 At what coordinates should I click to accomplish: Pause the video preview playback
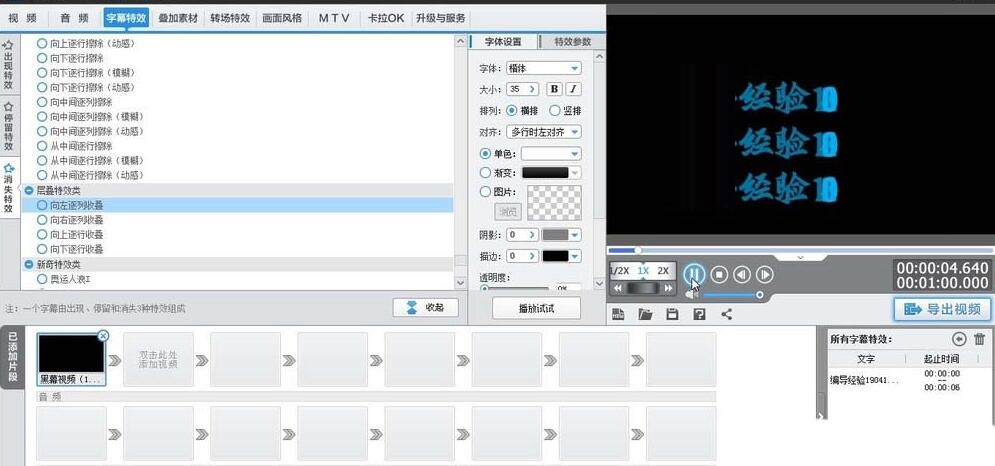tap(694, 274)
